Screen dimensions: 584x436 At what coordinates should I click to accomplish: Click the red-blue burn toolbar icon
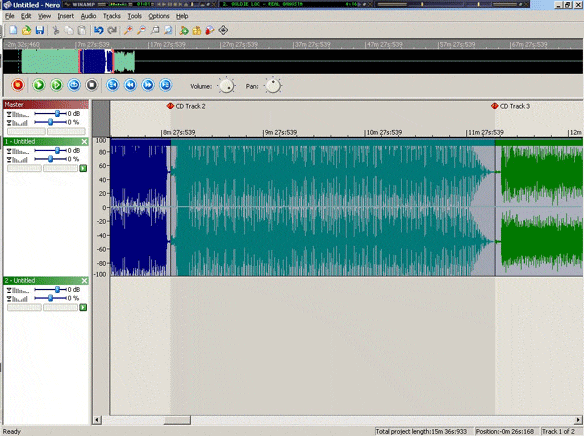point(210,30)
